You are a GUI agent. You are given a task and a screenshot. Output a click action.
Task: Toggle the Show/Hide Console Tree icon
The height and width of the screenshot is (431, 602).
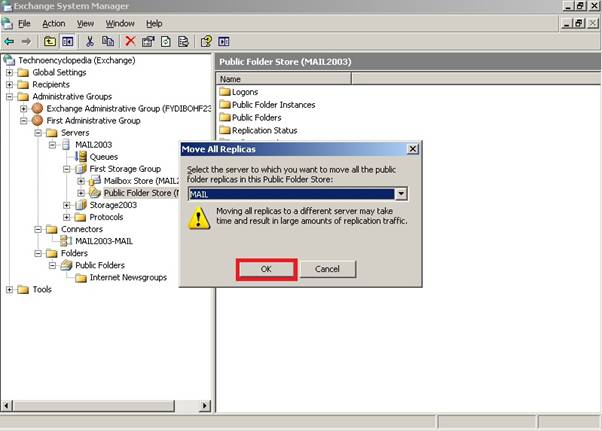pyautogui.click(x=67, y=41)
